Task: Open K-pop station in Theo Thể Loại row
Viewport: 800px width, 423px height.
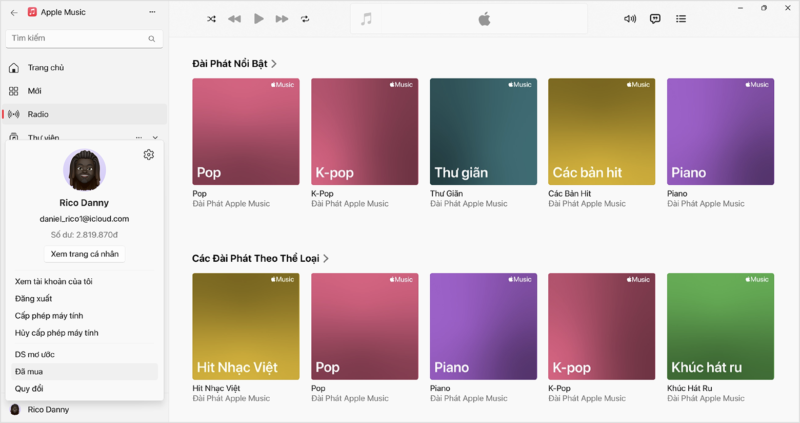Action: tap(602, 326)
